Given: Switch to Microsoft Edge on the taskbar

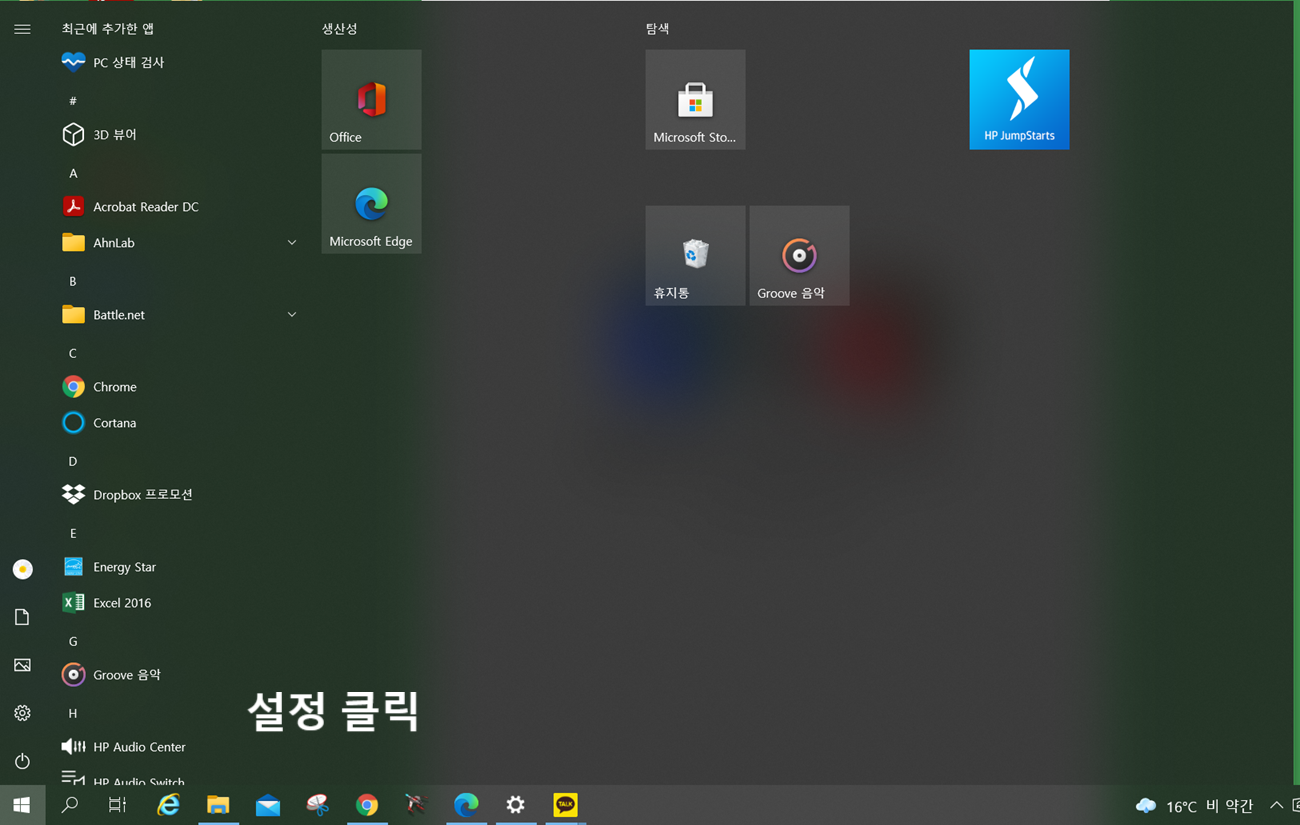Looking at the screenshot, I should pyautogui.click(x=466, y=805).
